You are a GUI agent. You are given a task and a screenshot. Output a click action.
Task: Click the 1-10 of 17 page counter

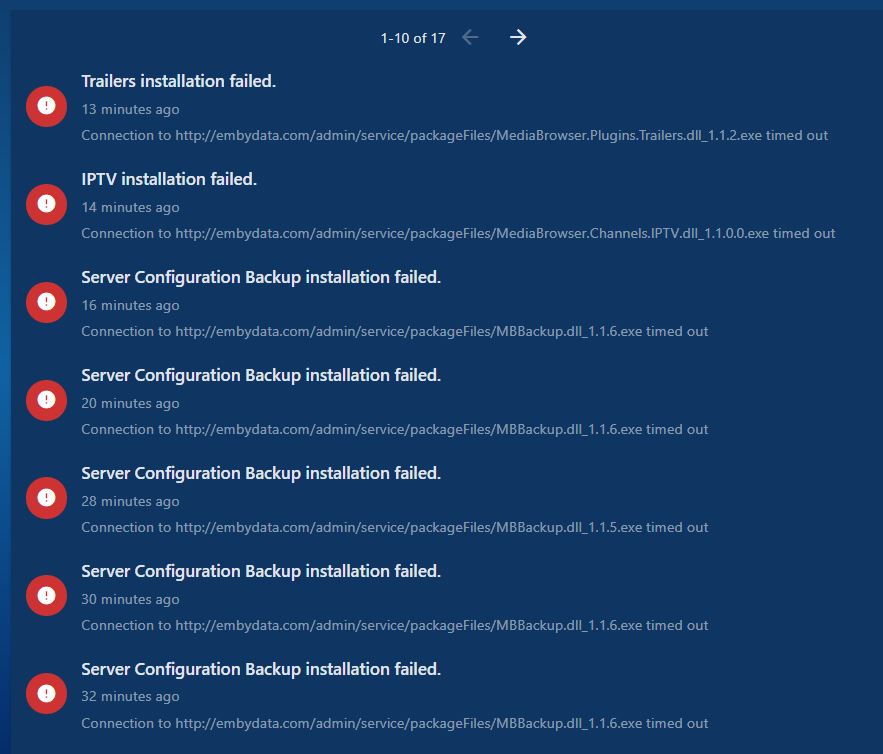coord(413,38)
